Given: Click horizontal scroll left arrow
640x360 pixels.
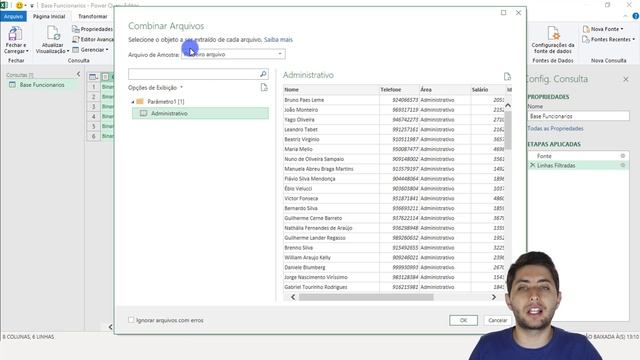Looking at the screenshot, I should point(293,297).
